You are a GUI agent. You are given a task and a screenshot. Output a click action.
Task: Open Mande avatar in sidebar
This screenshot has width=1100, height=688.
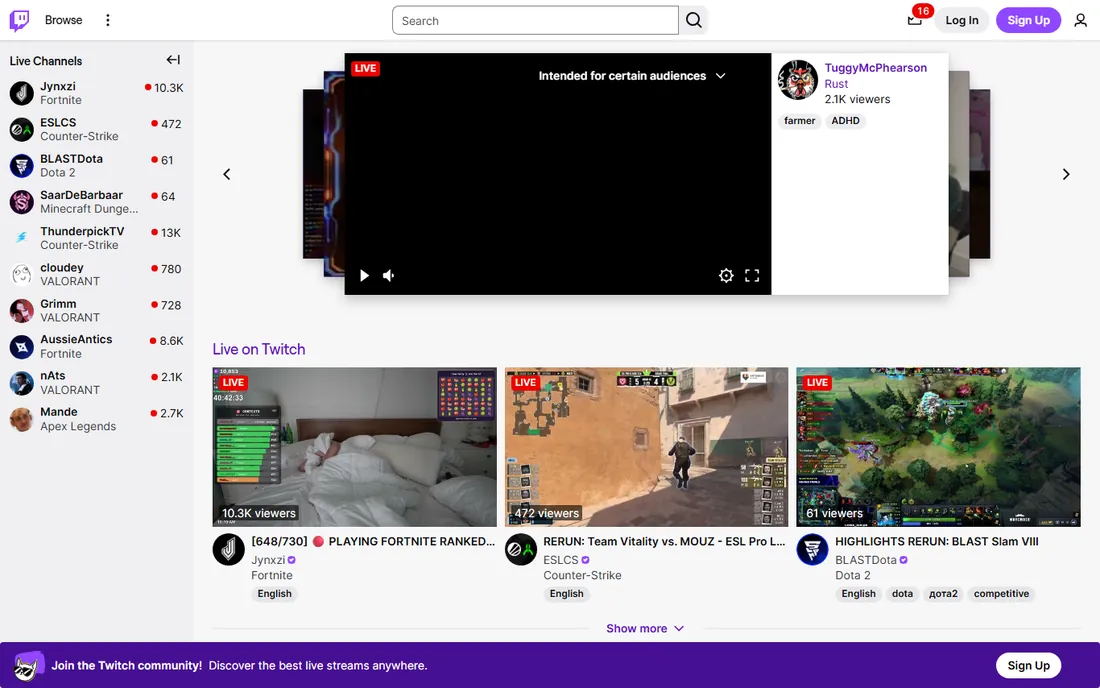pos(22,419)
